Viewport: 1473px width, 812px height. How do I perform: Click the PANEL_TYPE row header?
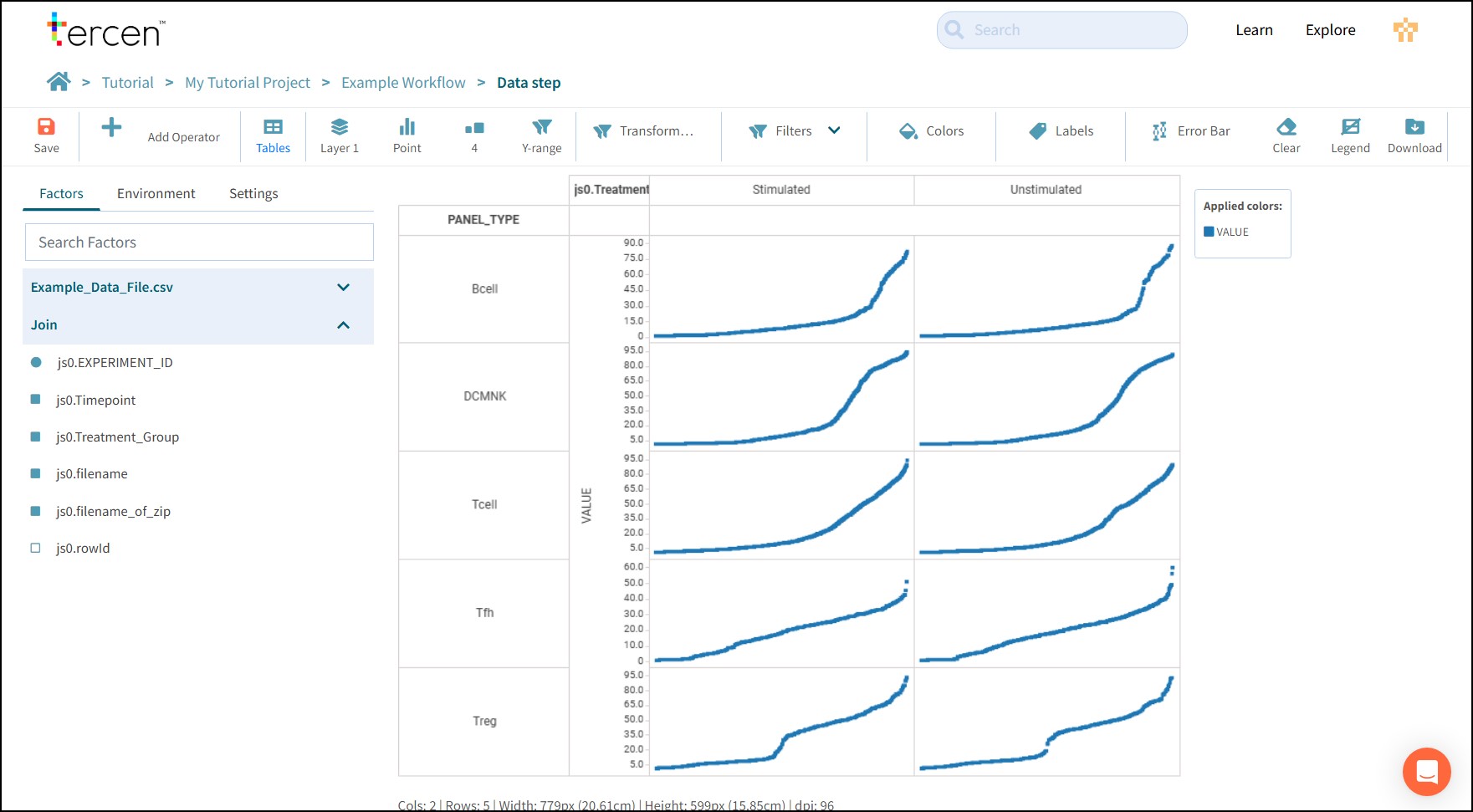click(x=483, y=220)
